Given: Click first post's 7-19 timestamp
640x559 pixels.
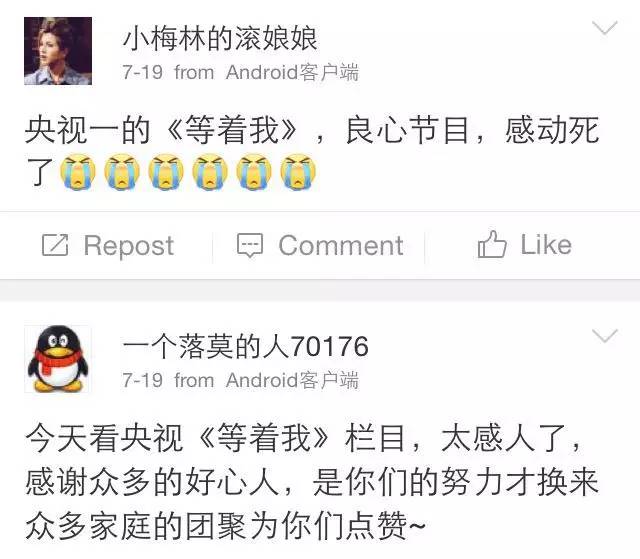Looking at the screenshot, I should 142,73.
